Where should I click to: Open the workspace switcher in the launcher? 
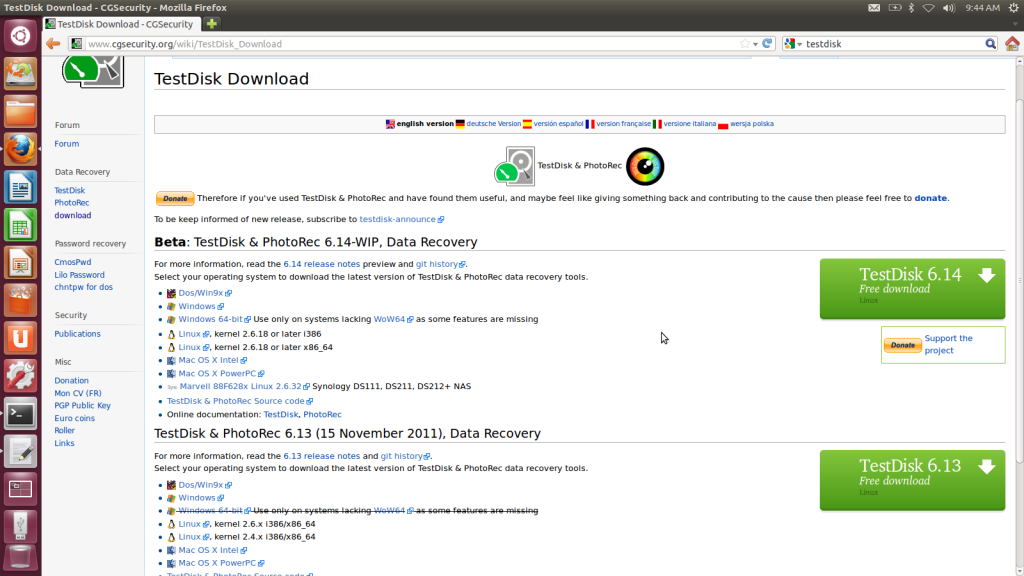[x=20, y=490]
